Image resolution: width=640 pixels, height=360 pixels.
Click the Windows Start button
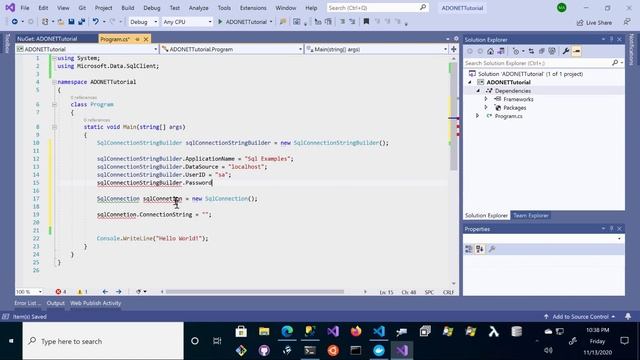11,341
